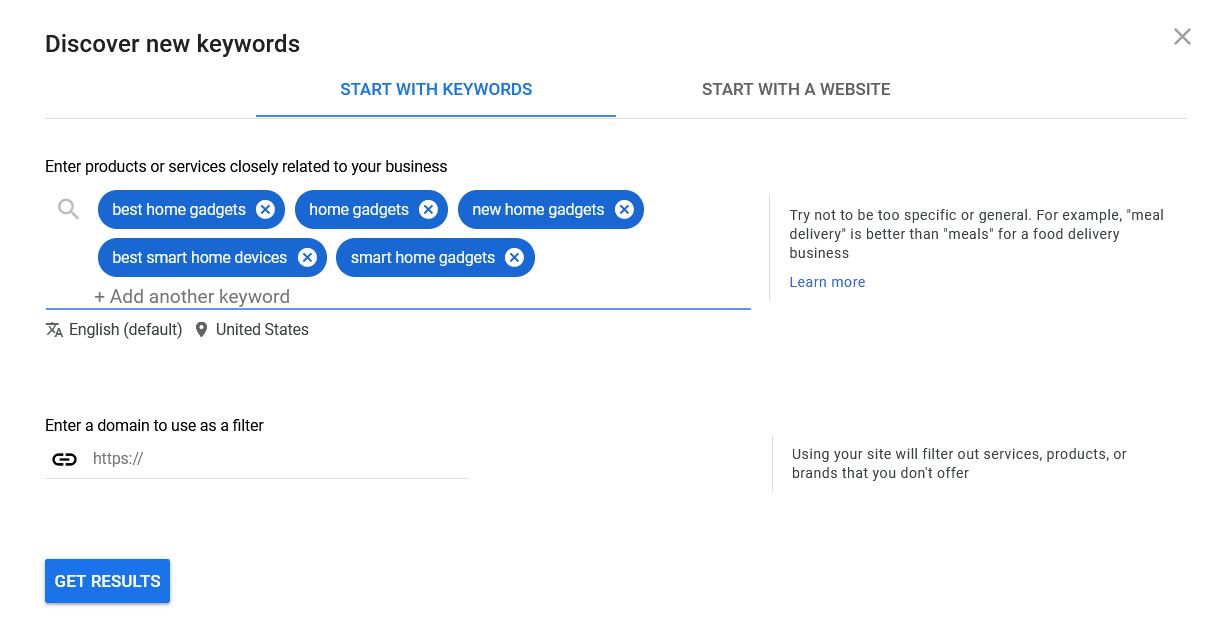Change the United States location setting
Image resolution: width=1224 pixels, height=620 pixels.
[x=262, y=329]
